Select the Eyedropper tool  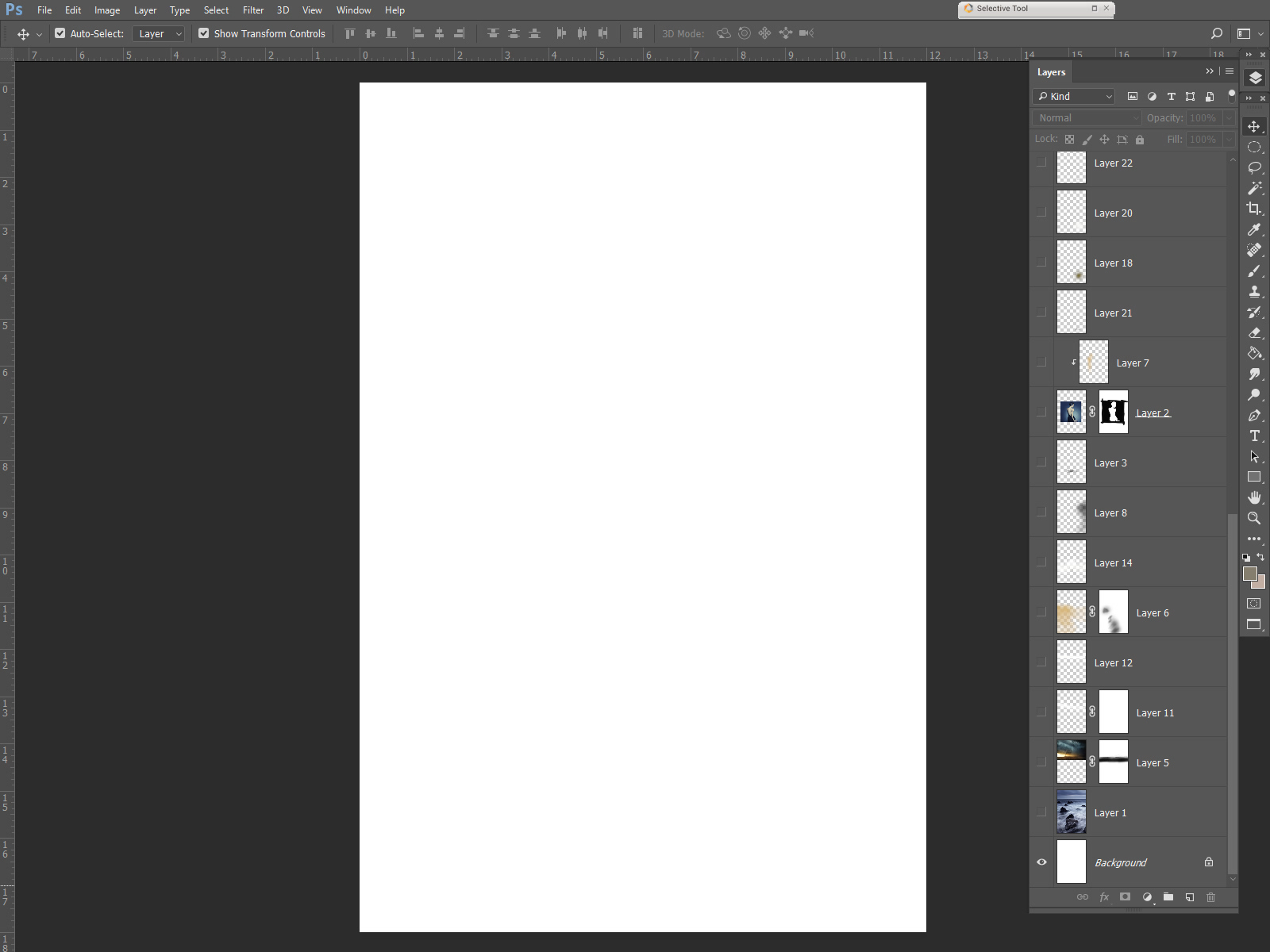pyautogui.click(x=1254, y=229)
